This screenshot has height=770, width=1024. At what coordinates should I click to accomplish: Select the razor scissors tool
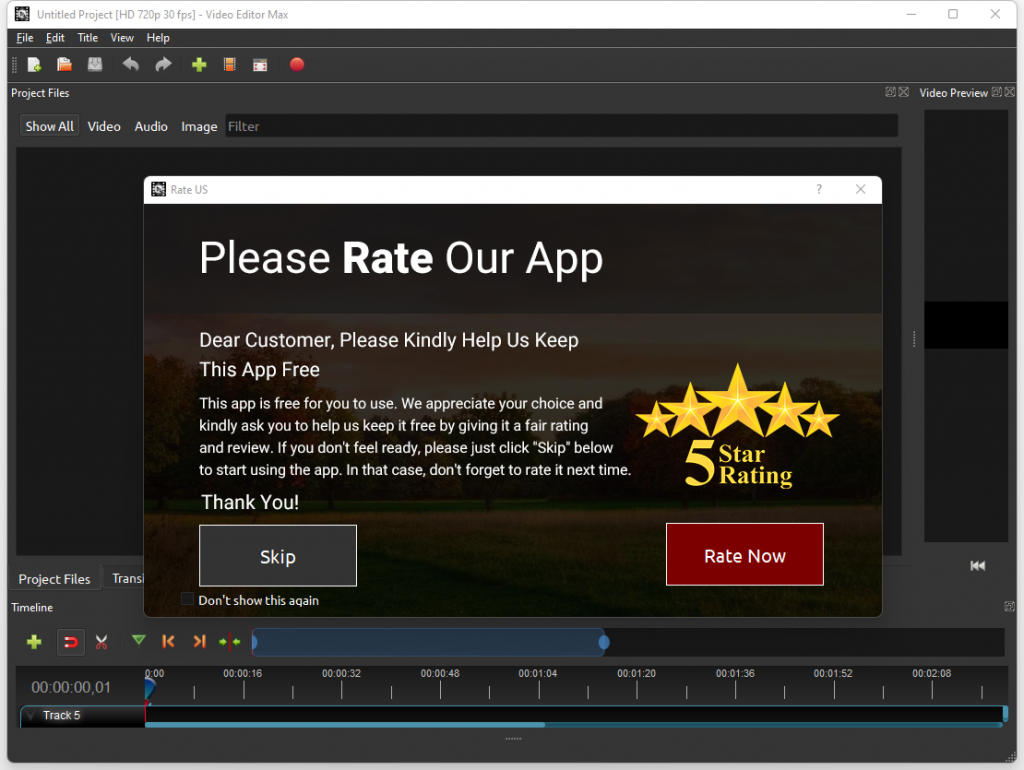pyautogui.click(x=101, y=642)
